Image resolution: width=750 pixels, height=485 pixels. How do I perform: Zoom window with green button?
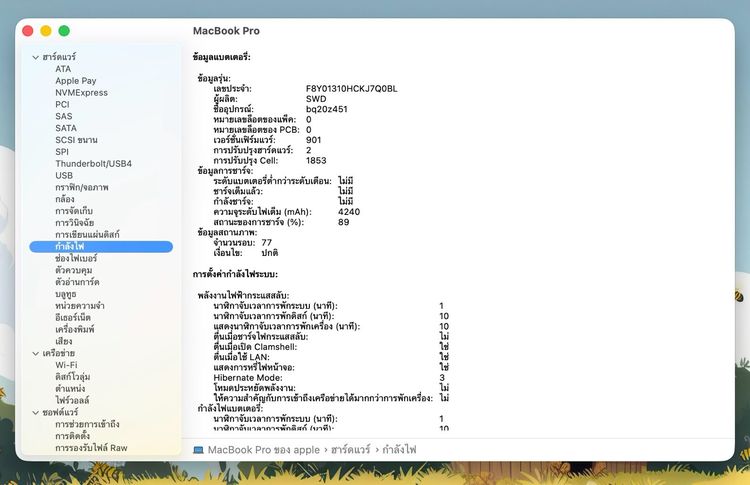64,31
